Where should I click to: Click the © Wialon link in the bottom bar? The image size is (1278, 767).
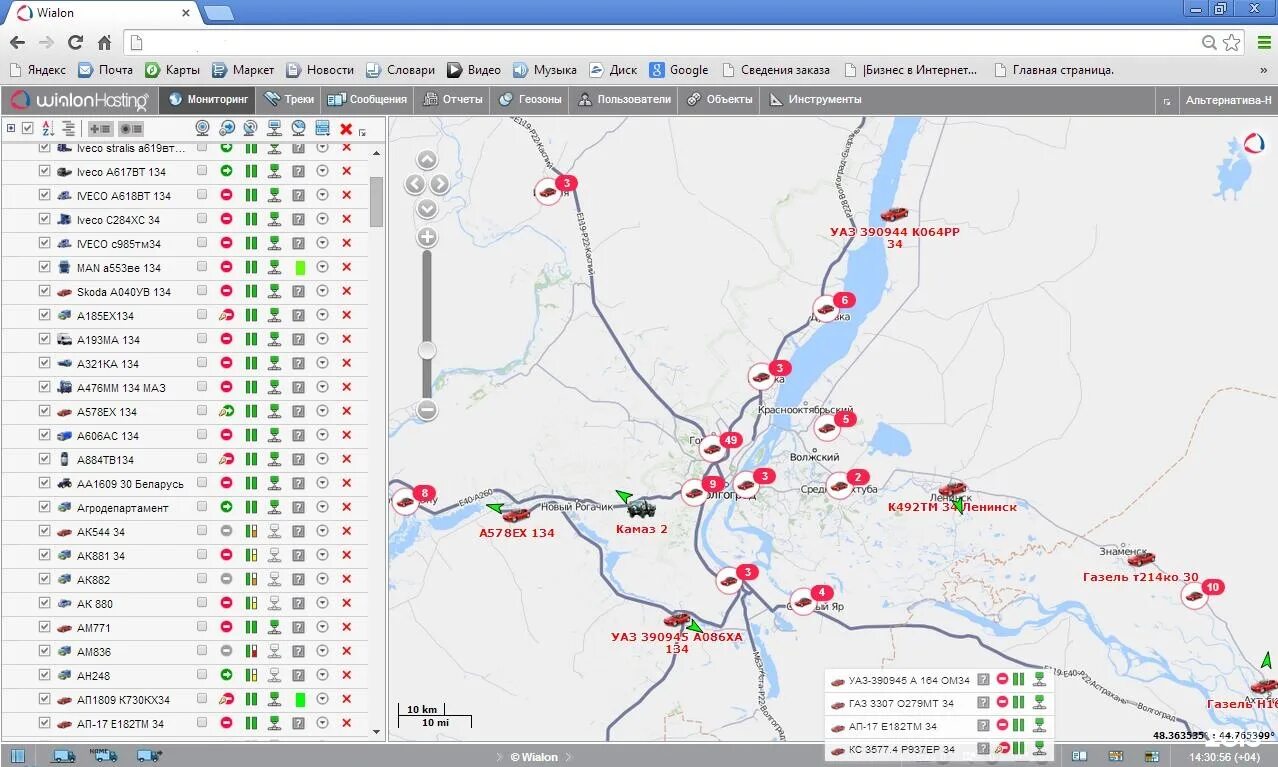(534, 757)
